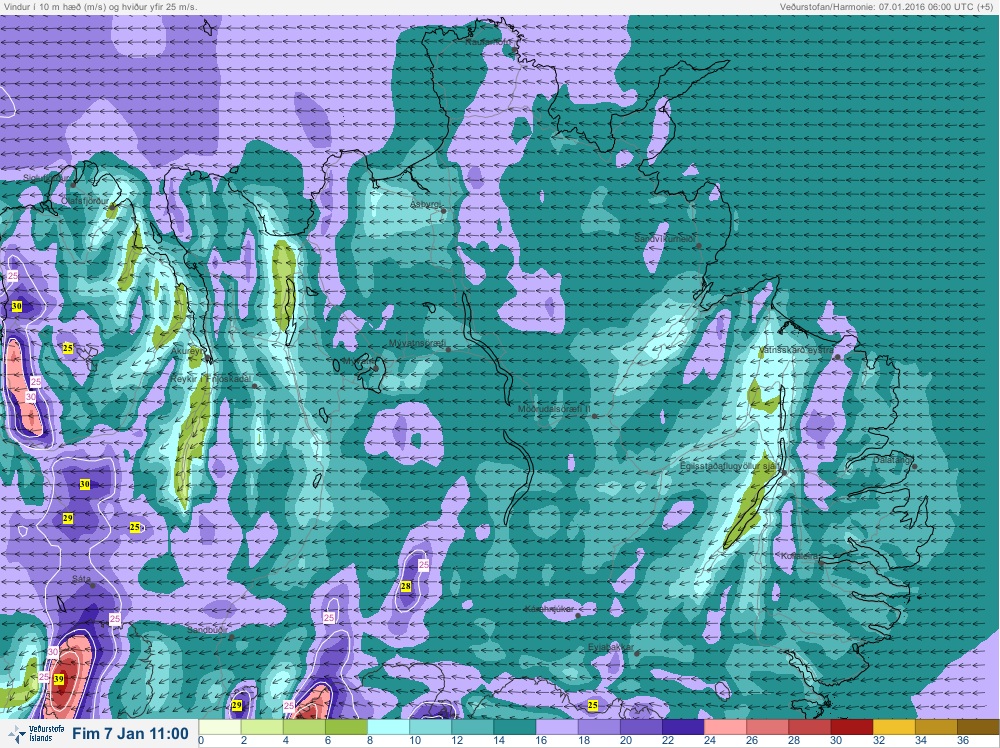Click the Fim 7 Jan 11:00 timestamp
Screen dimensions: 1000x748
(x=130, y=733)
